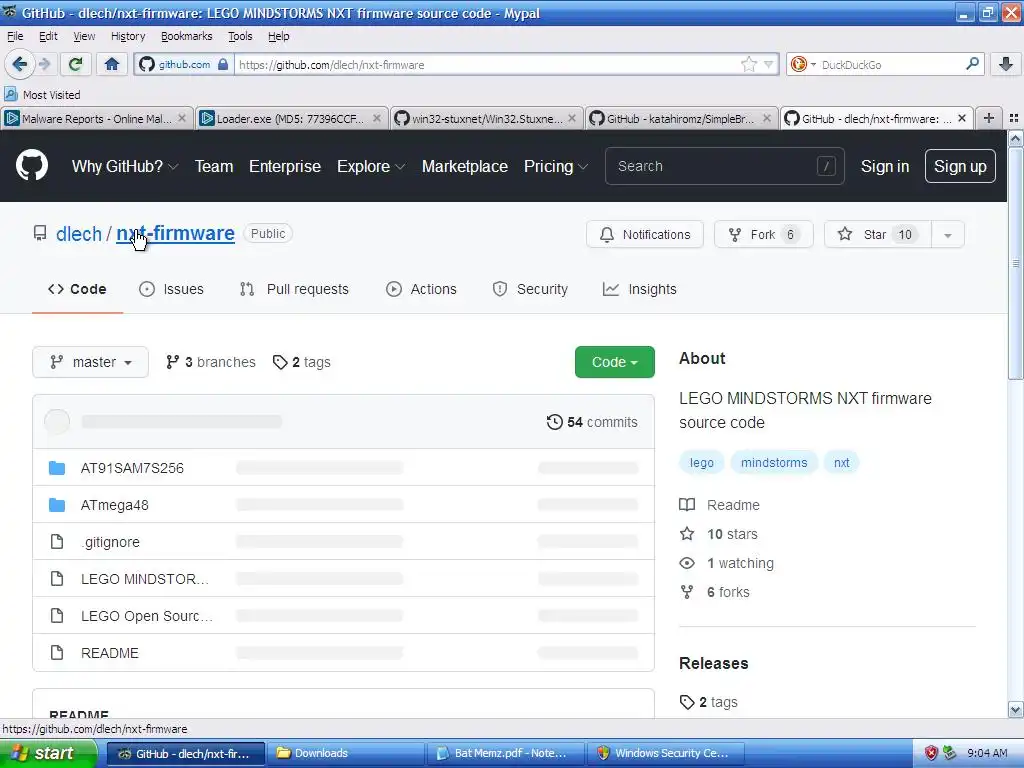Switch to the Pull requests tab

tap(294, 289)
